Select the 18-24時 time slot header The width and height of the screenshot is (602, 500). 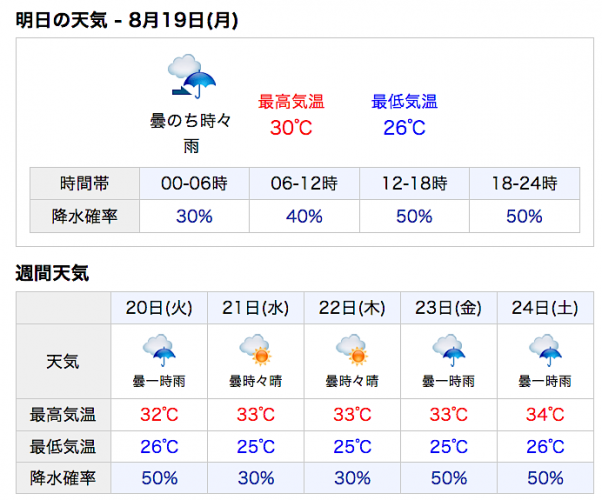[x=524, y=183]
